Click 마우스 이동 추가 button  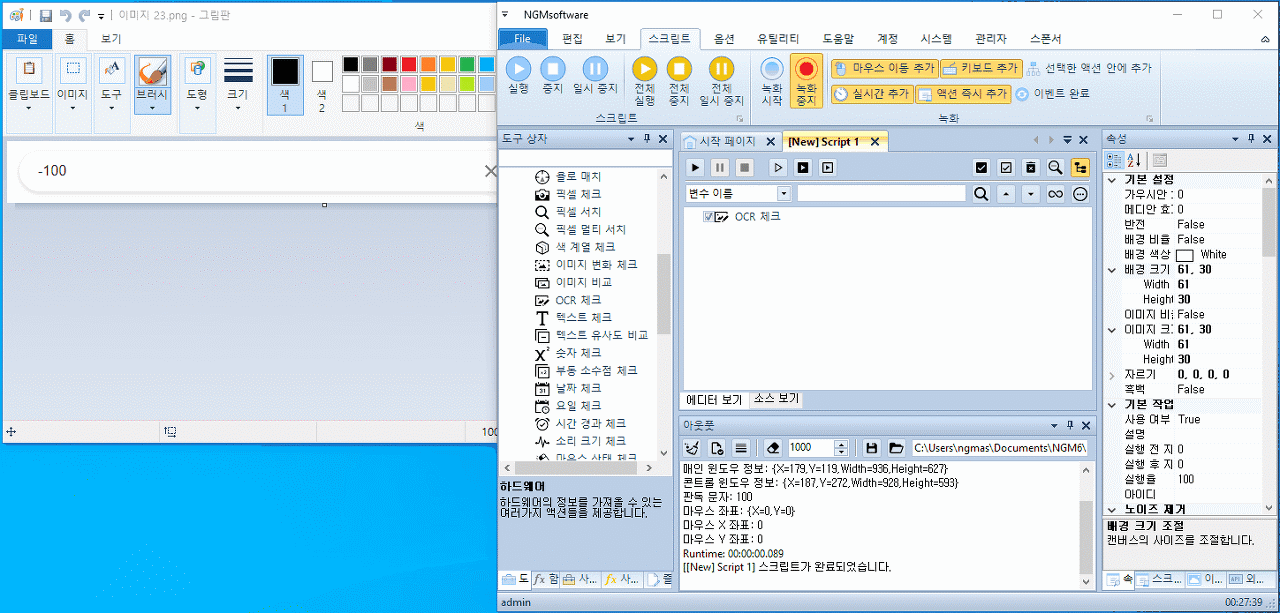[x=884, y=68]
